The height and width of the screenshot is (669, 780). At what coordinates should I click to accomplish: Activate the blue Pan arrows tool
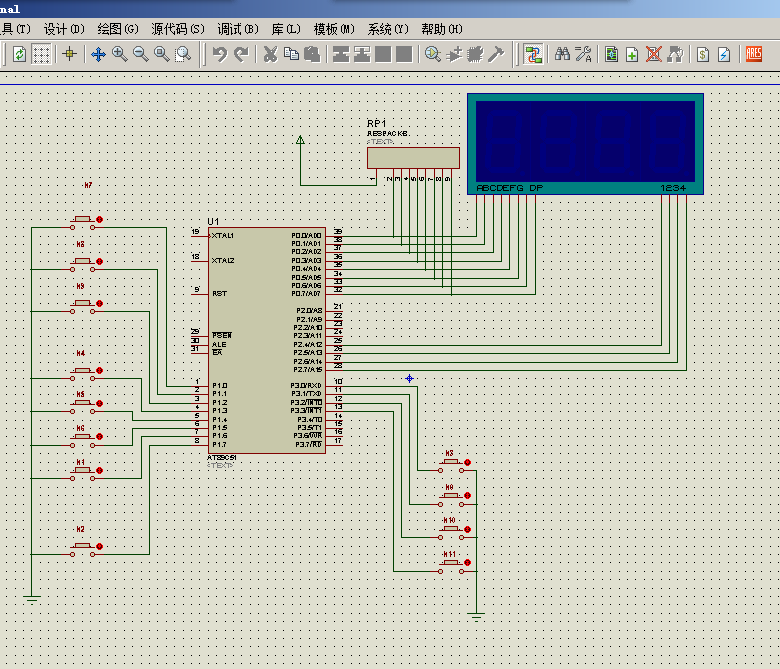coord(98,54)
